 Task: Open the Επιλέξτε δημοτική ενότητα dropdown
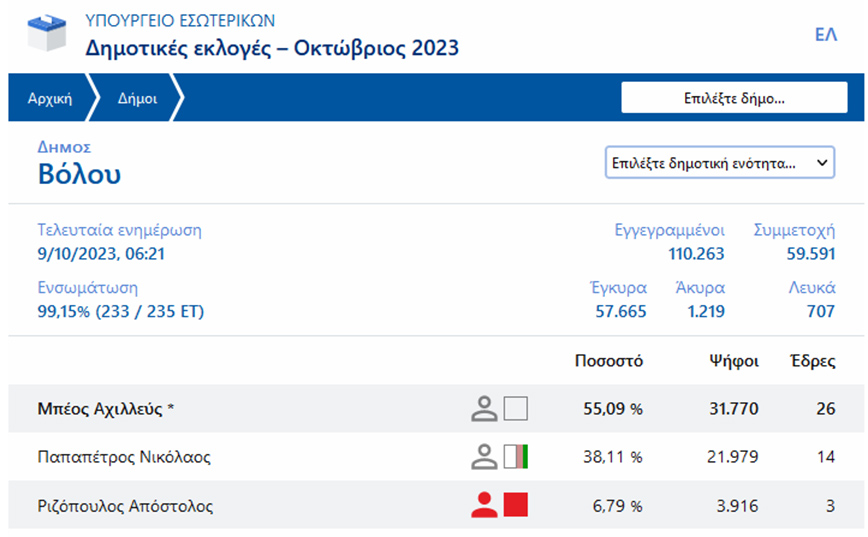point(710,162)
